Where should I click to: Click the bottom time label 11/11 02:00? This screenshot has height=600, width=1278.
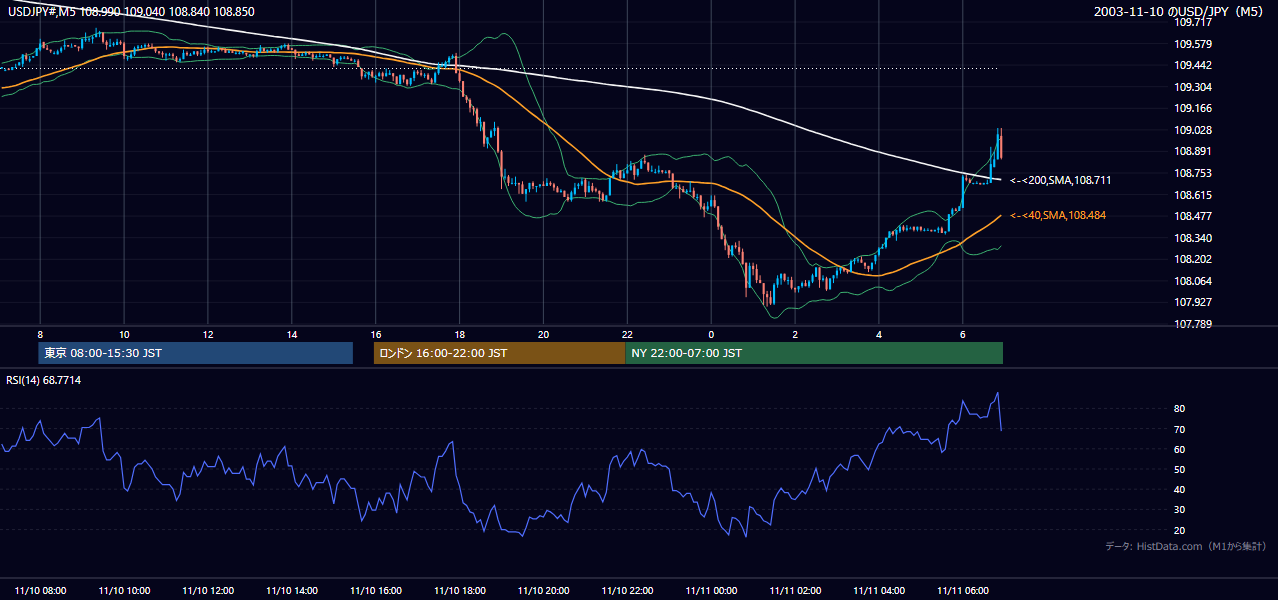coord(796,590)
